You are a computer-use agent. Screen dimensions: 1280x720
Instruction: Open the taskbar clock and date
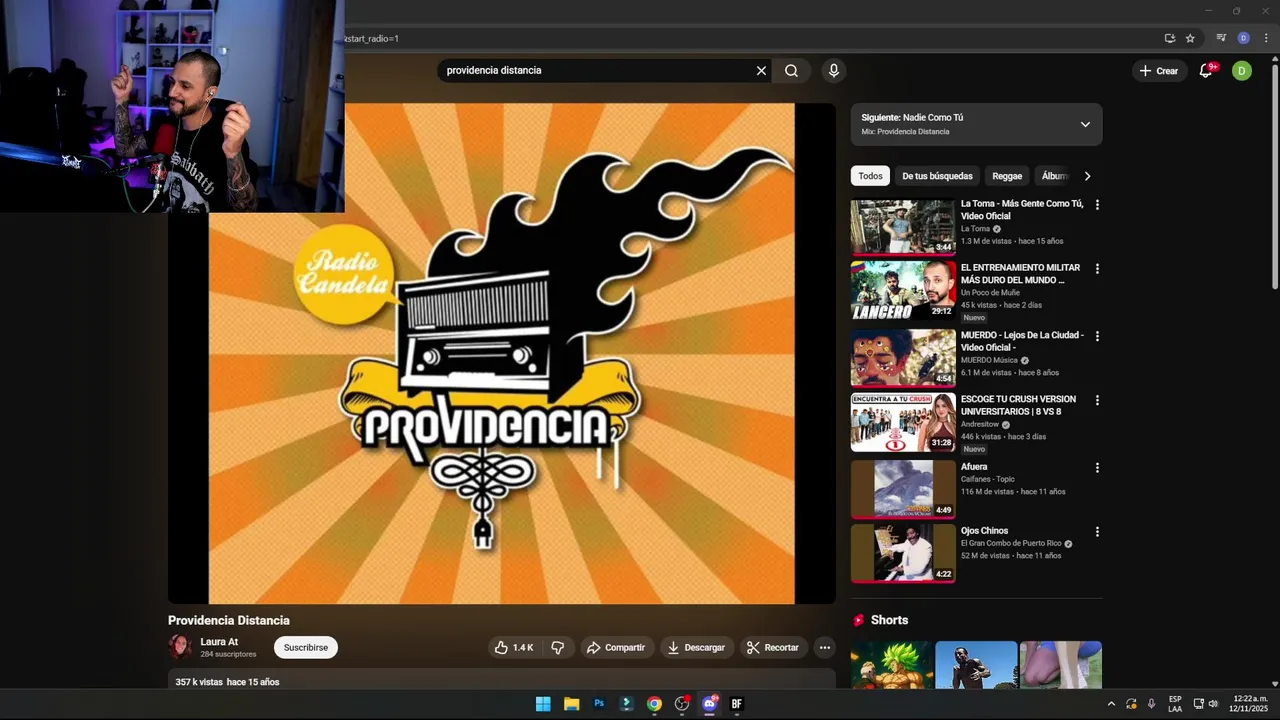(x=1249, y=704)
